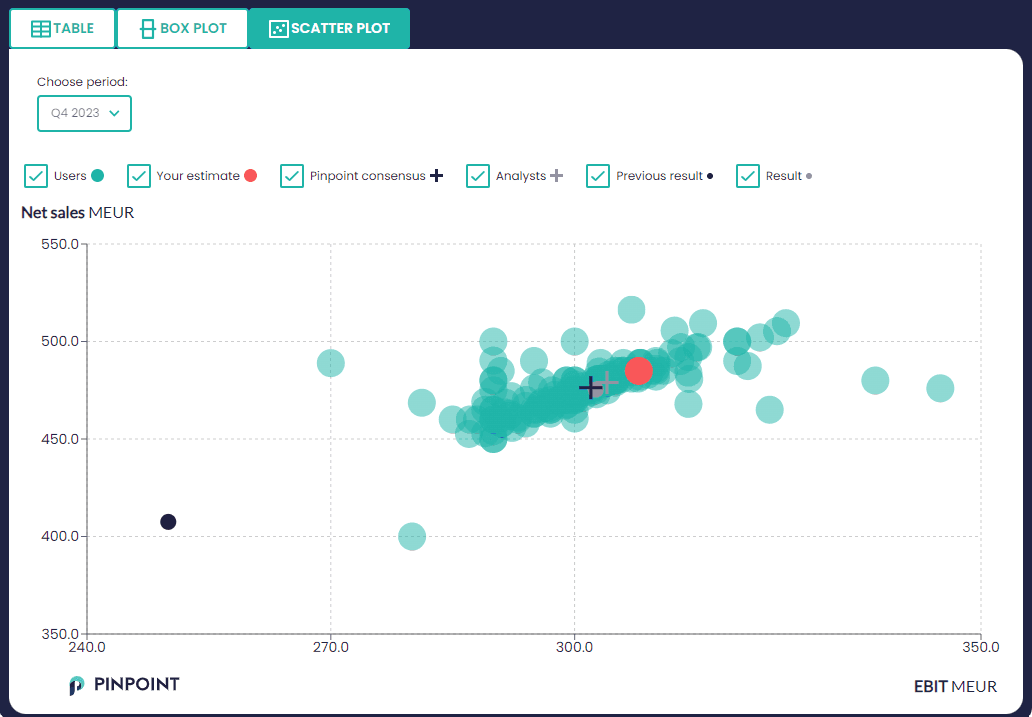1032x717 pixels.
Task: Click the Pinpoint consensus plus legend icon
Action: pyautogui.click(x=436, y=176)
